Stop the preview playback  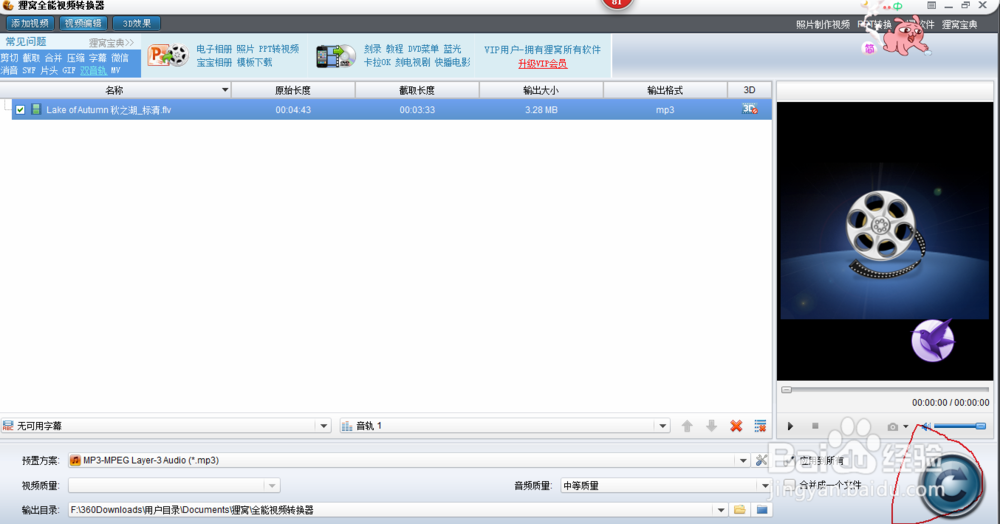coord(815,426)
